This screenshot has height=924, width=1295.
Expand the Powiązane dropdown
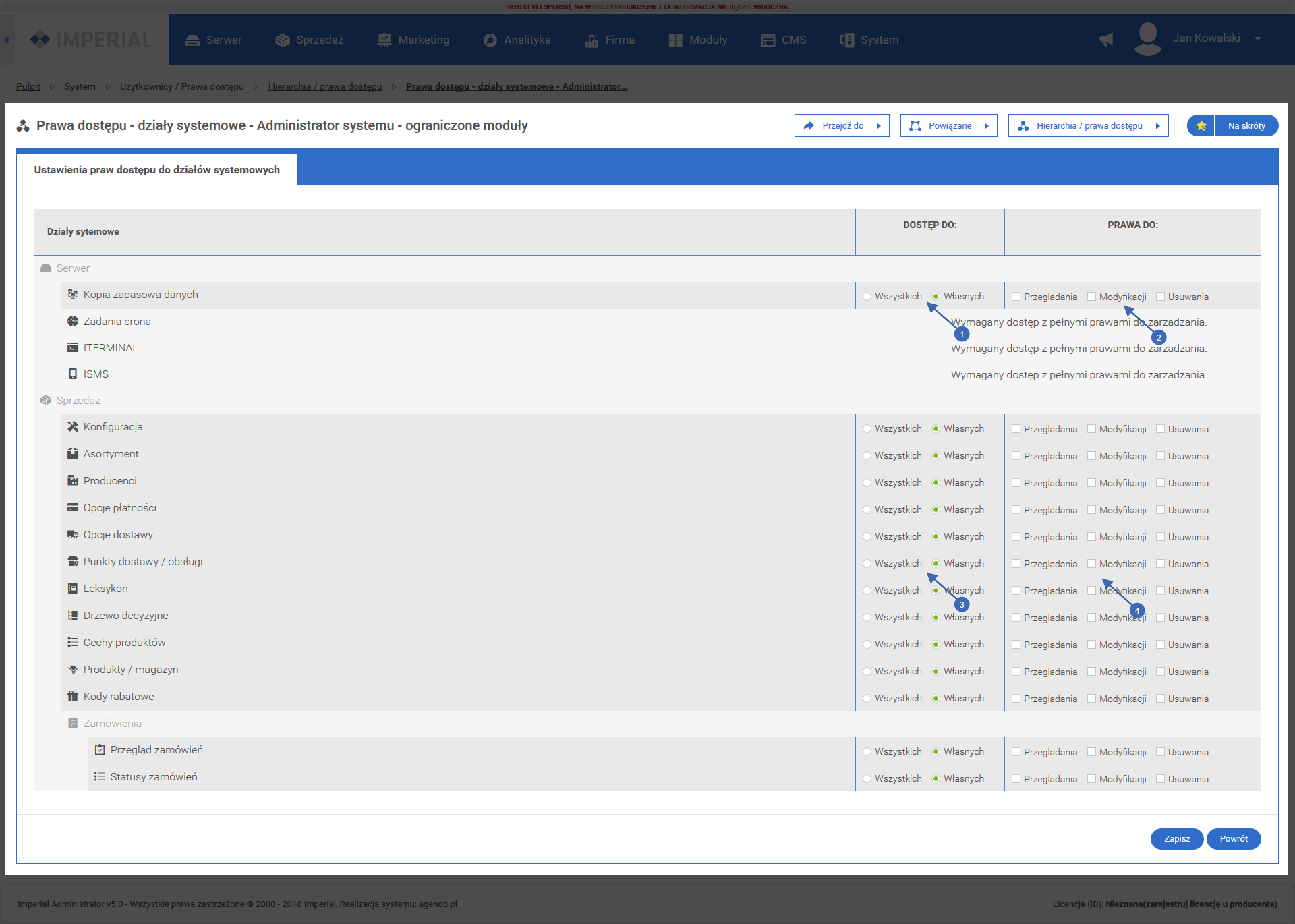pyautogui.click(x=948, y=126)
